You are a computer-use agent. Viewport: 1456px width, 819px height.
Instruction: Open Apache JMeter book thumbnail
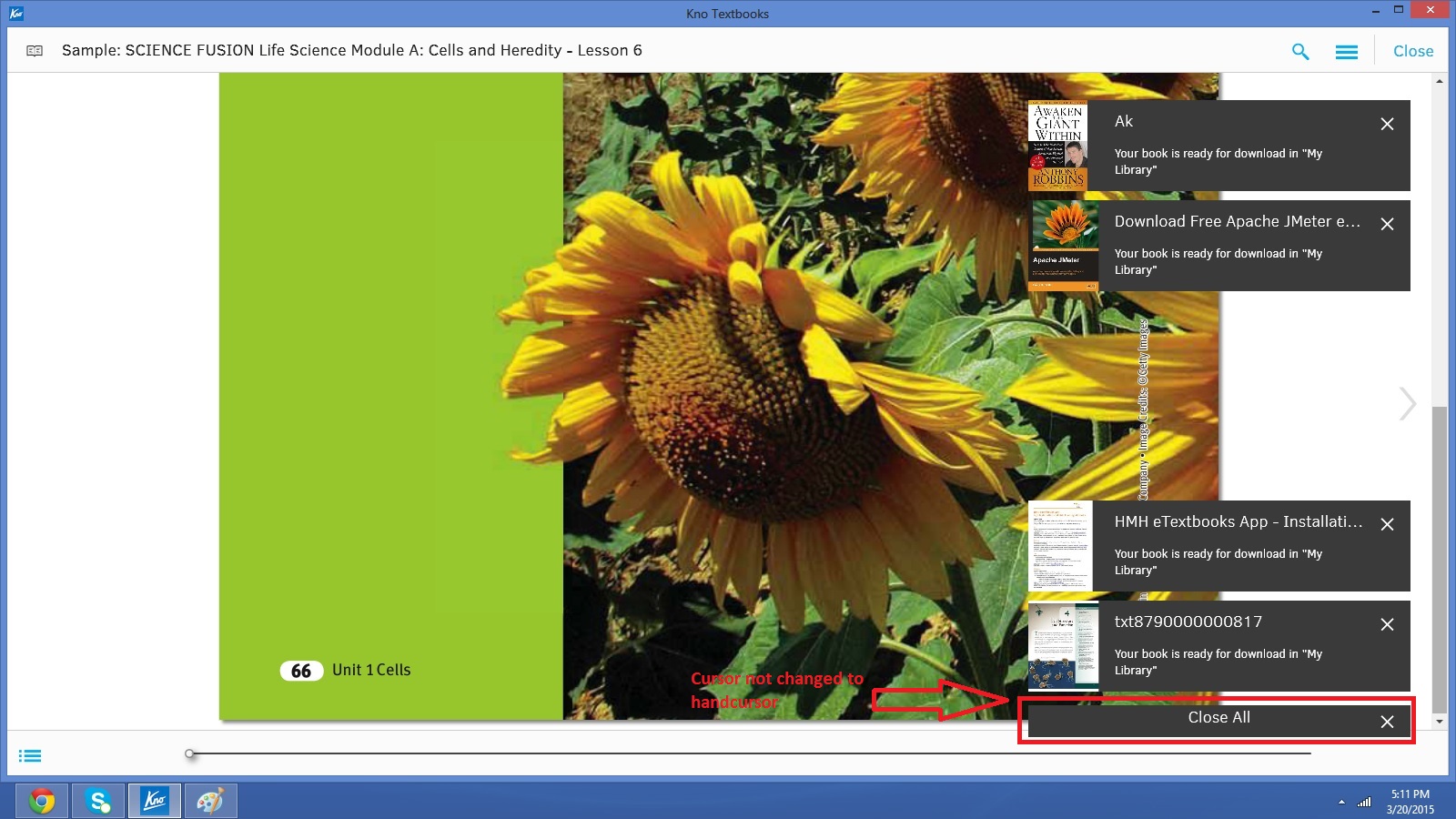tap(1063, 246)
